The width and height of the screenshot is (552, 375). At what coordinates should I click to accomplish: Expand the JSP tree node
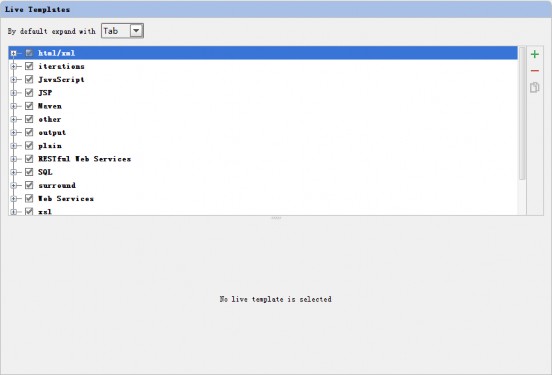tap(13, 93)
